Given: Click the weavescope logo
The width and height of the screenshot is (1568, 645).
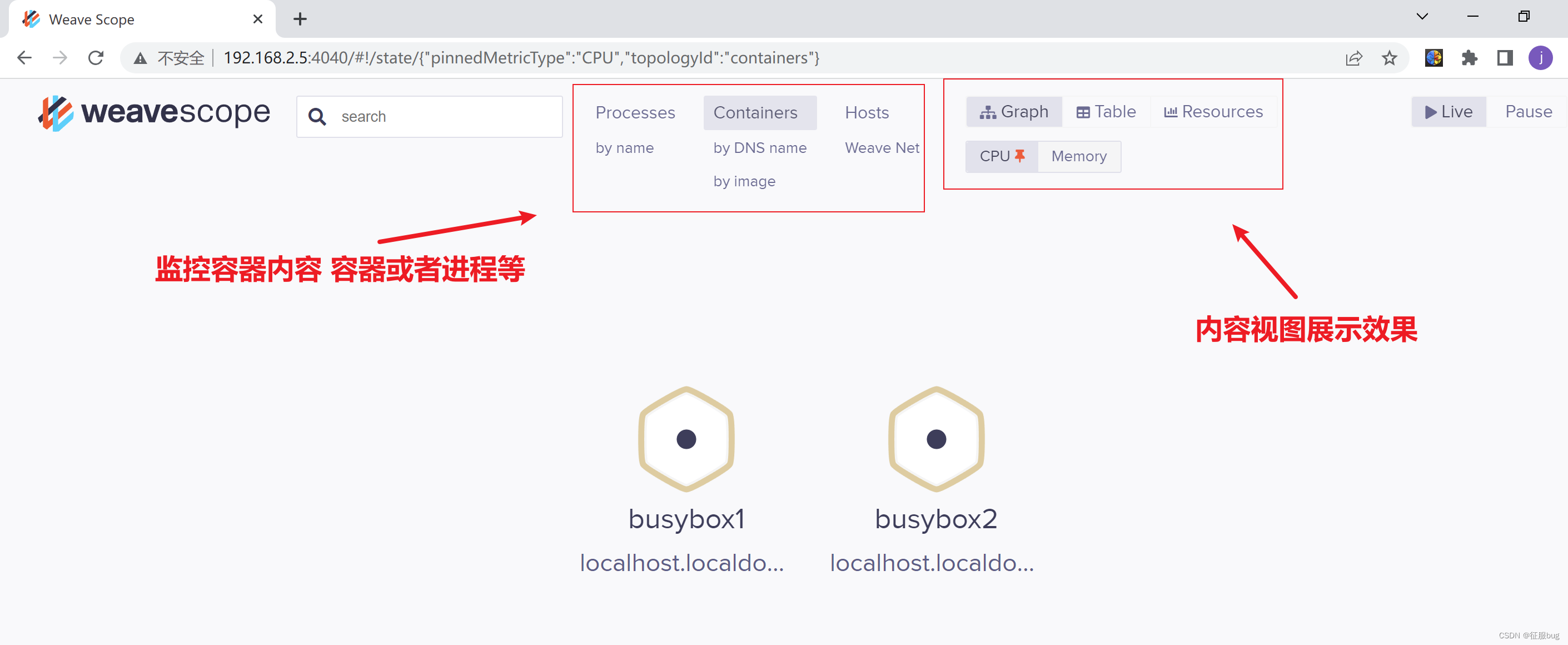Looking at the screenshot, I should pyautogui.click(x=154, y=113).
